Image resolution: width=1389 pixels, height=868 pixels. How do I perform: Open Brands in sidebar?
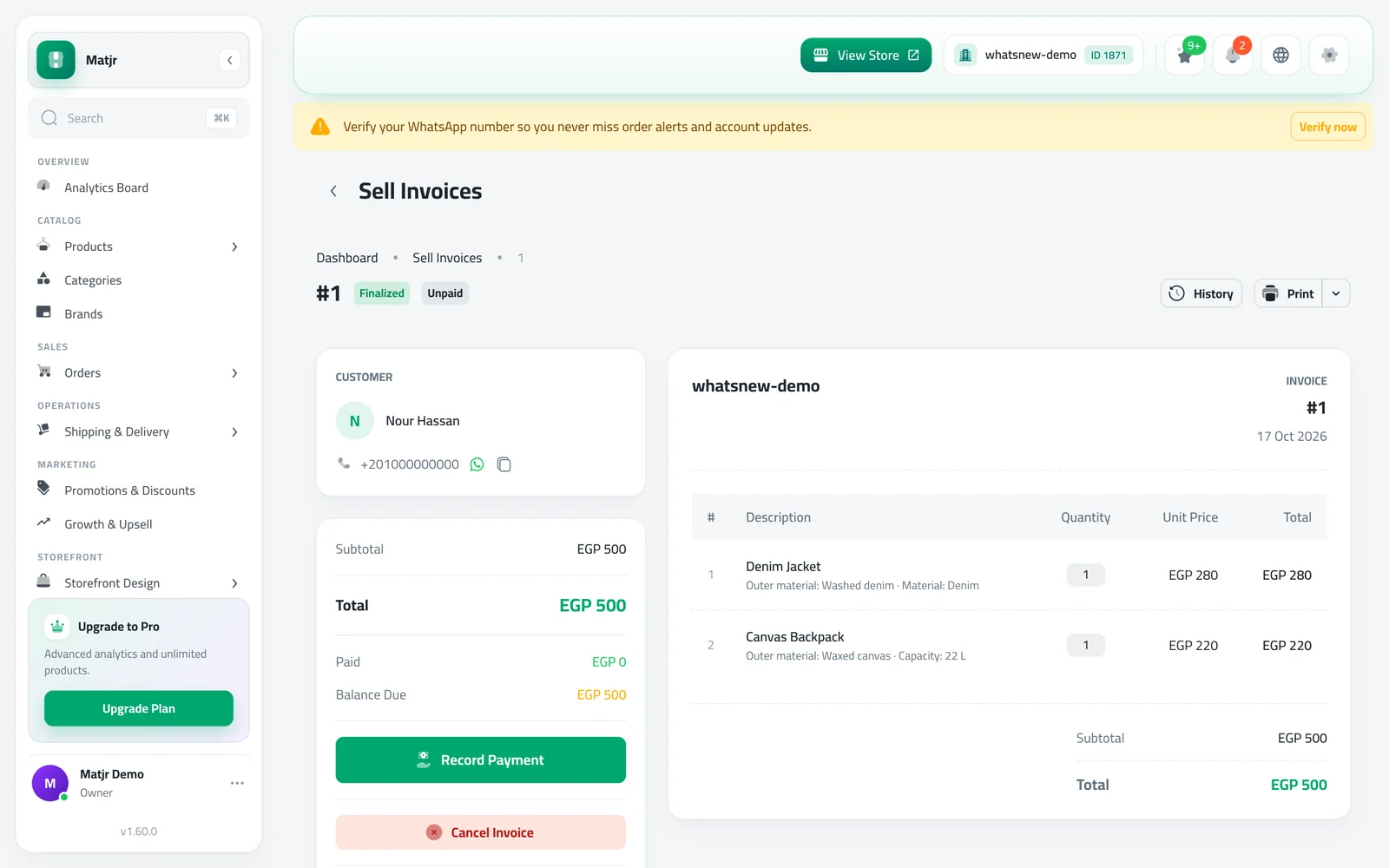pyautogui.click(x=139, y=314)
